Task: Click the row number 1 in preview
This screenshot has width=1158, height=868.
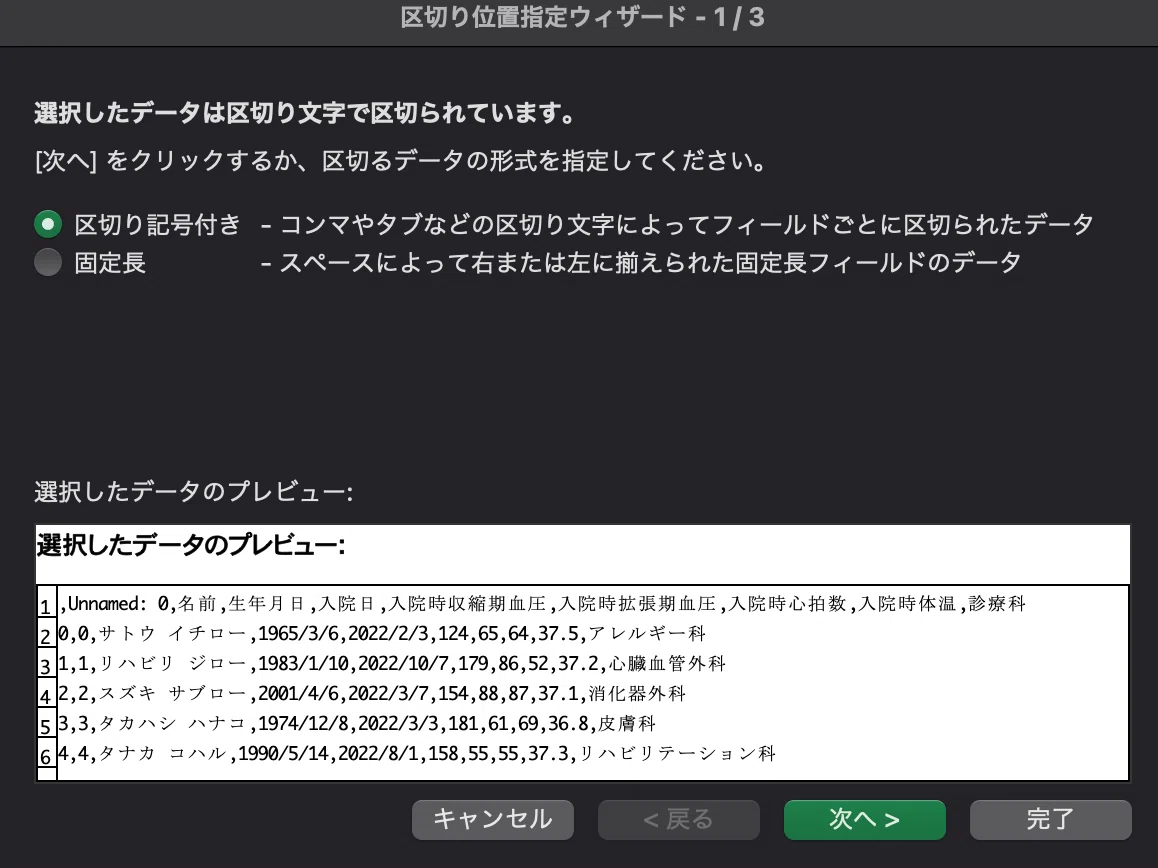Action: (x=46, y=606)
